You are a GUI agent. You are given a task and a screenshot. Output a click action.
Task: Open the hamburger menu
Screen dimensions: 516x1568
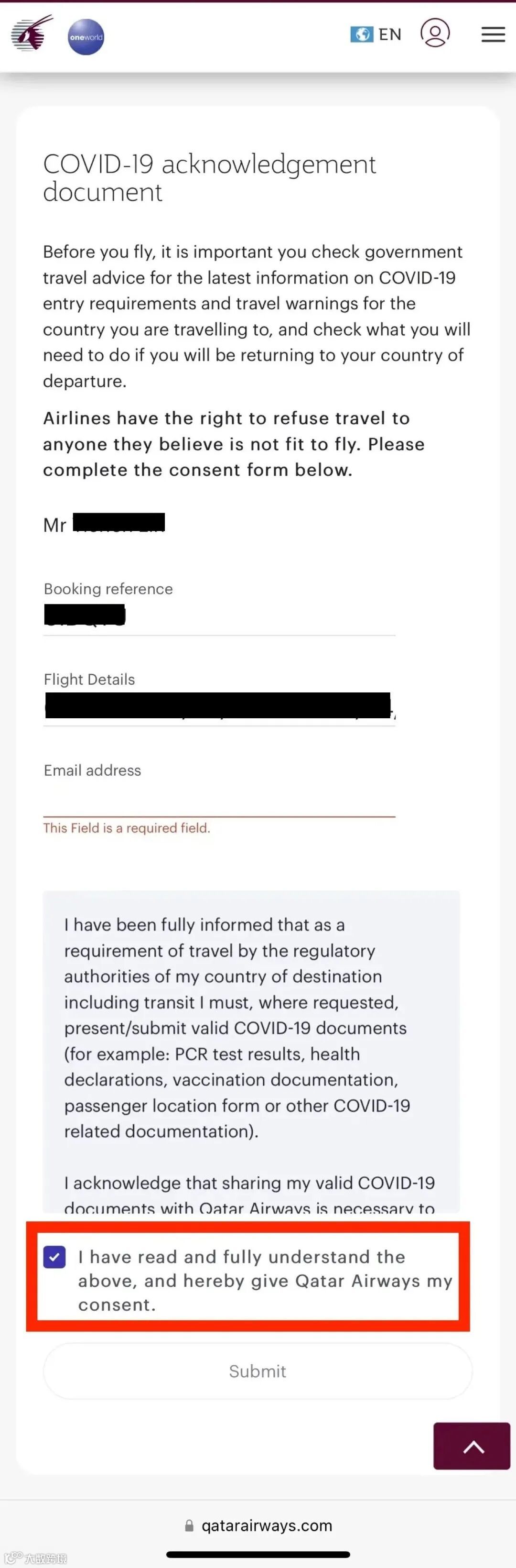pyautogui.click(x=493, y=35)
